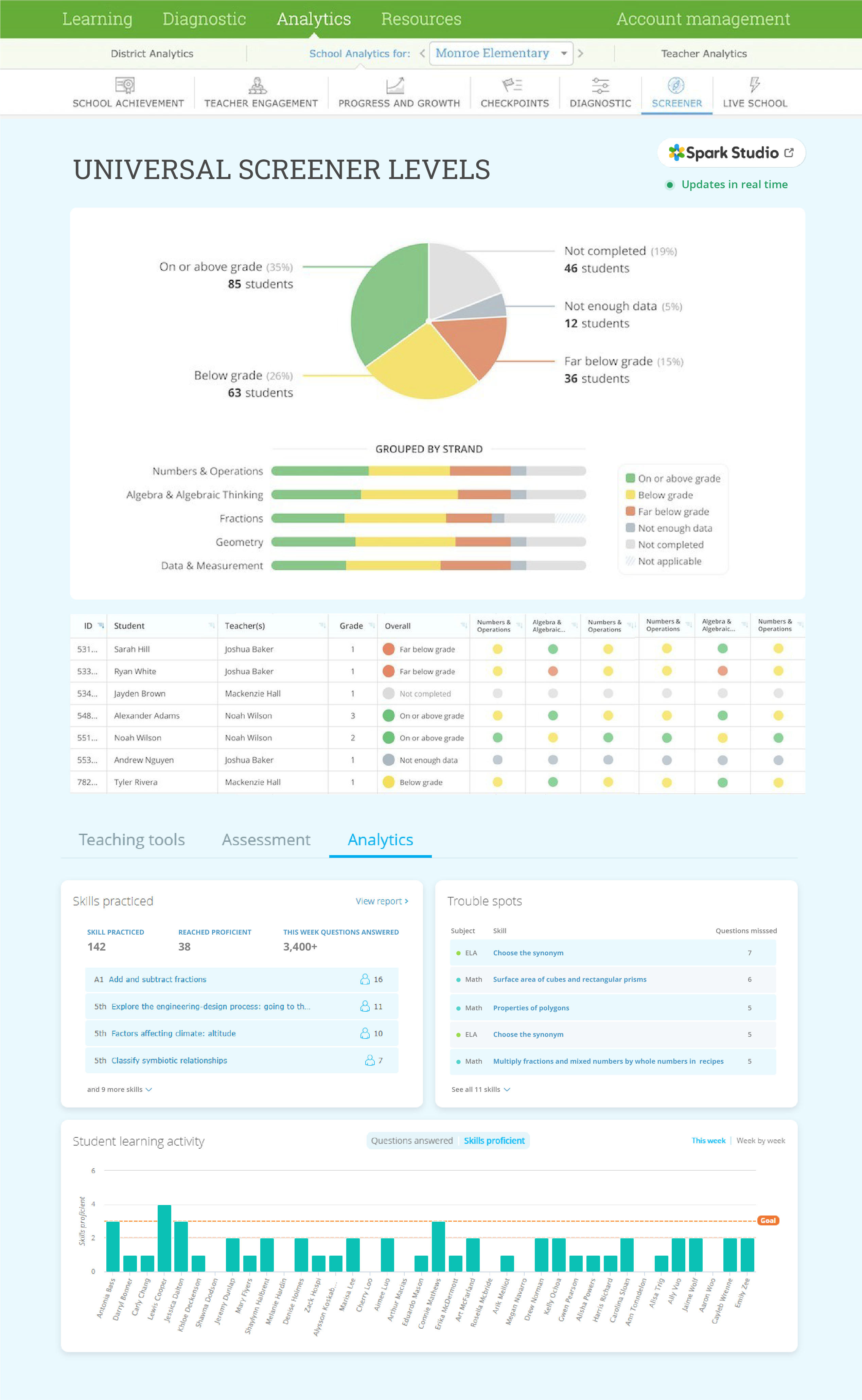
Task: Select lower Analytics tab
Action: (380, 839)
